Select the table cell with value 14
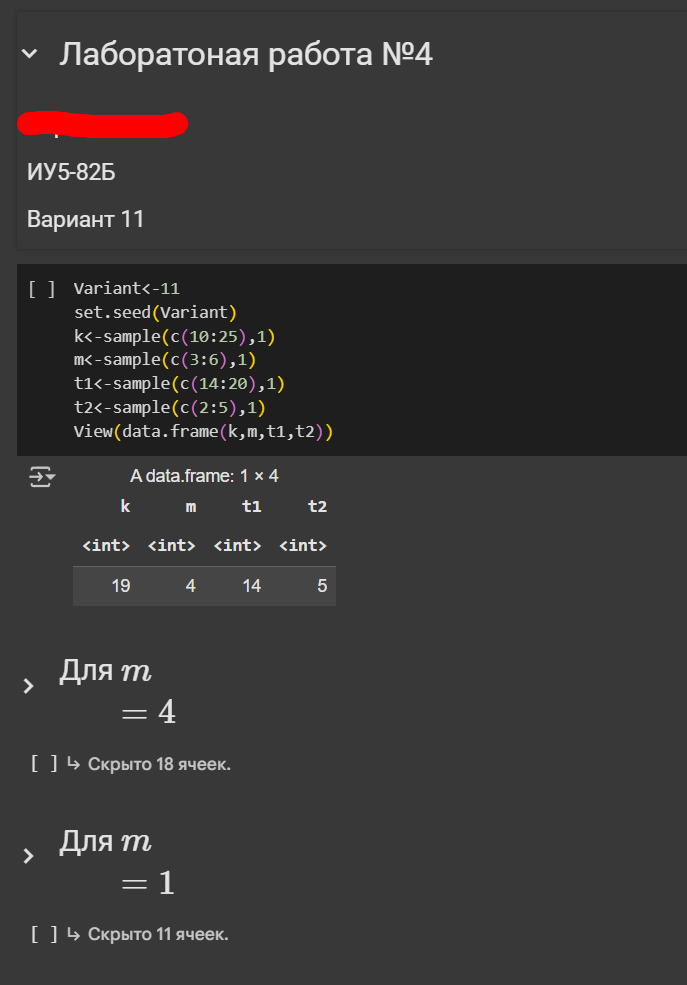The width and height of the screenshot is (687, 985). (251, 586)
